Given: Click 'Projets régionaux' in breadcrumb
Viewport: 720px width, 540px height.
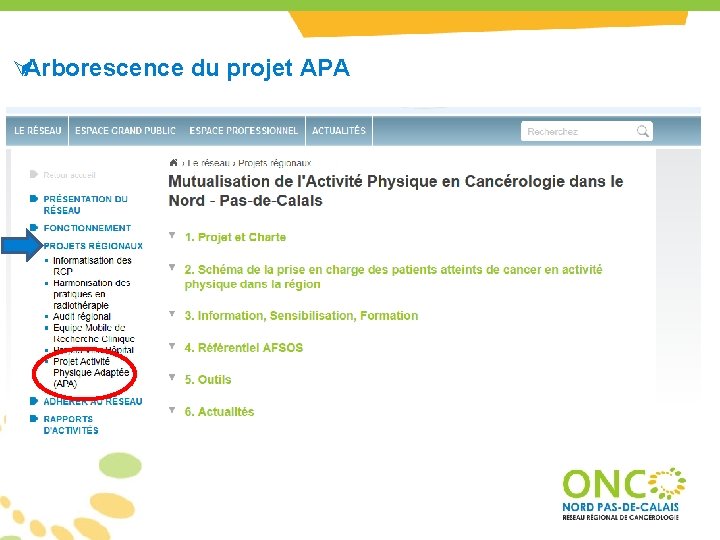Looking at the screenshot, I should (275, 163).
